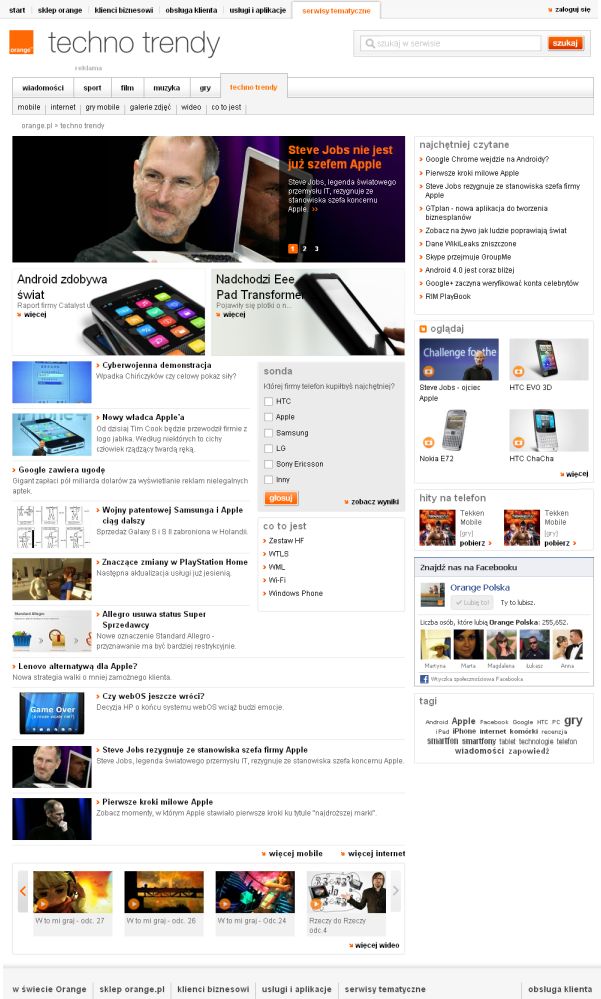Submit poll with 'głosuj' button
This screenshot has height=999, width=601.
[x=280, y=498]
